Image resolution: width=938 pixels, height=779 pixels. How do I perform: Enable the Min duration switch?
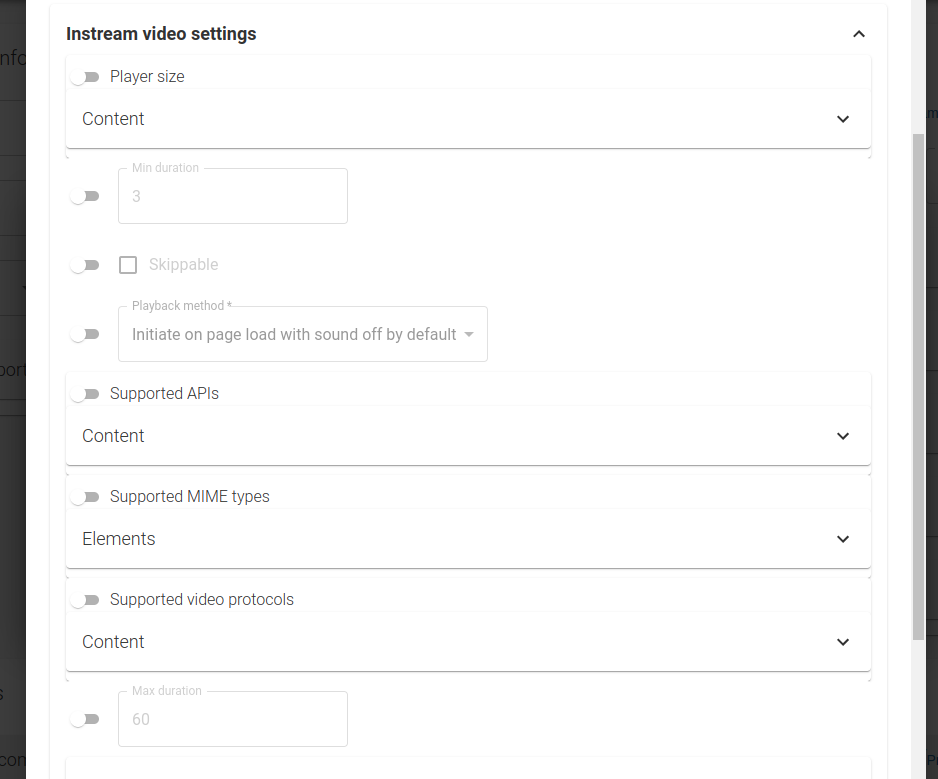tap(85, 196)
